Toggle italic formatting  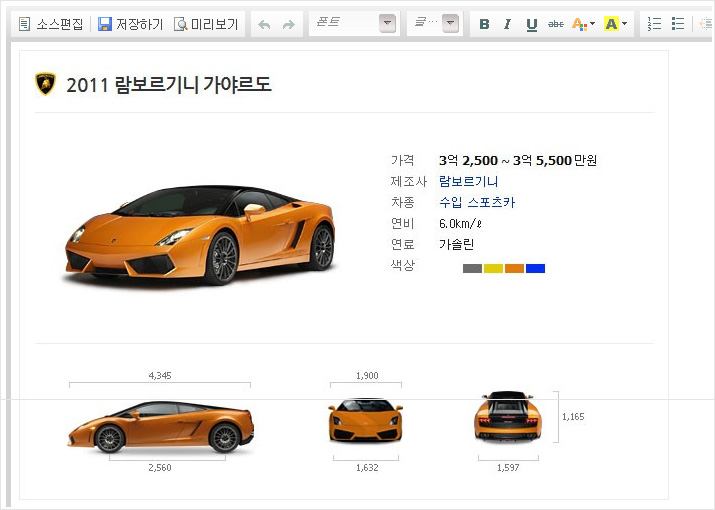508,24
